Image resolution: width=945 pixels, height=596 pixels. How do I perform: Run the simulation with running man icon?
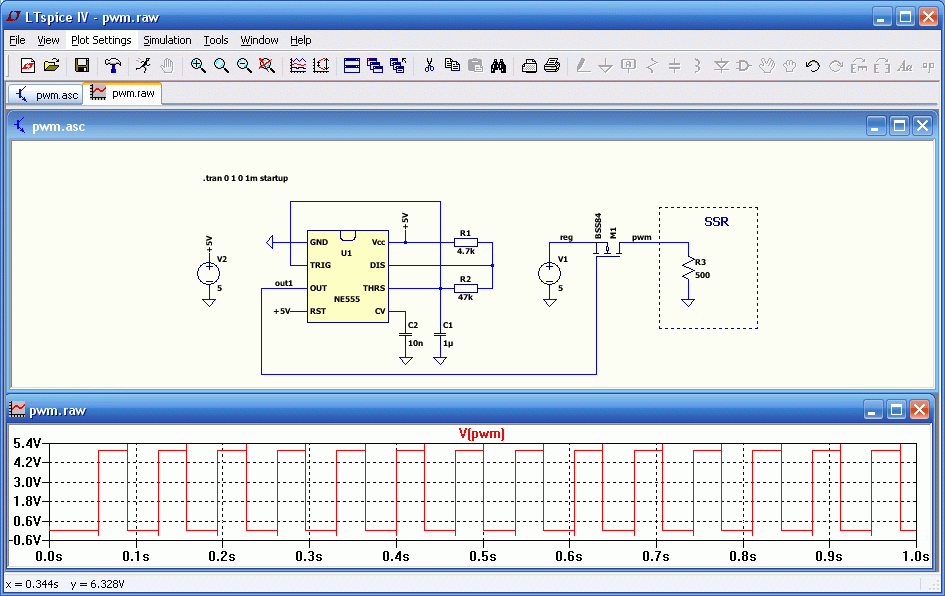(x=143, y=65)
